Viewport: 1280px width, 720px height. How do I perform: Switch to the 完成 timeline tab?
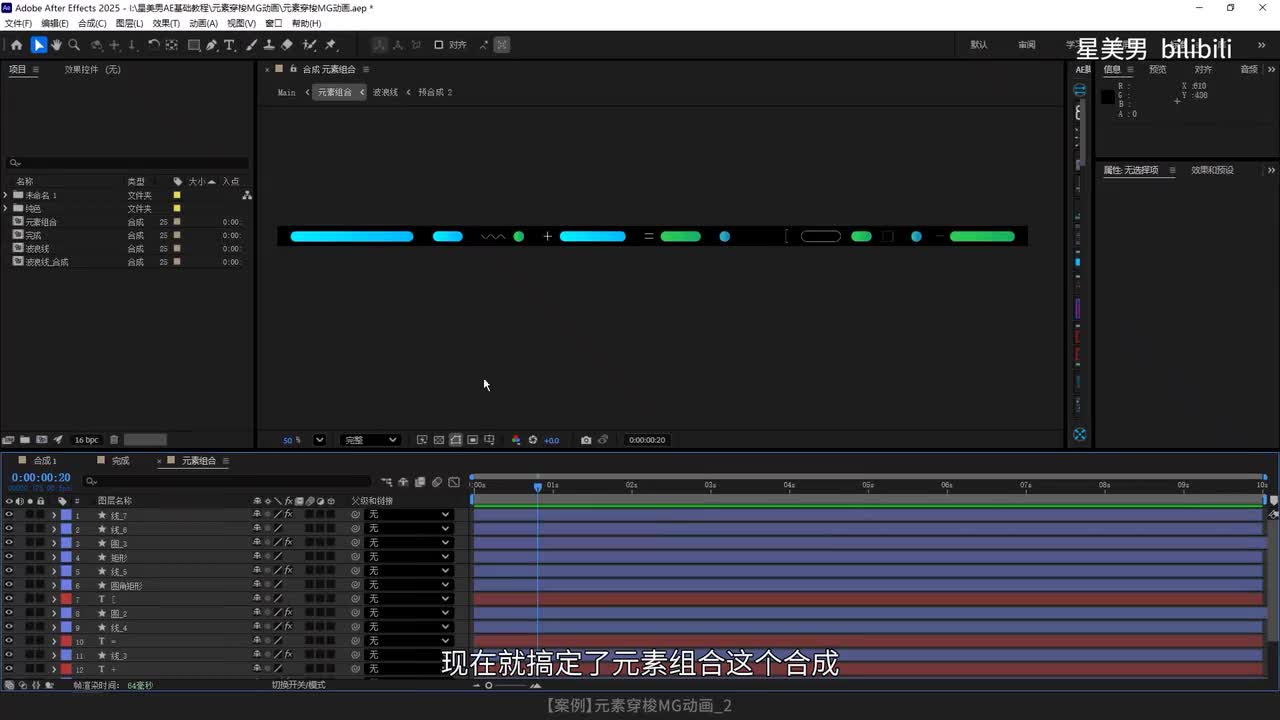[120, 461]
